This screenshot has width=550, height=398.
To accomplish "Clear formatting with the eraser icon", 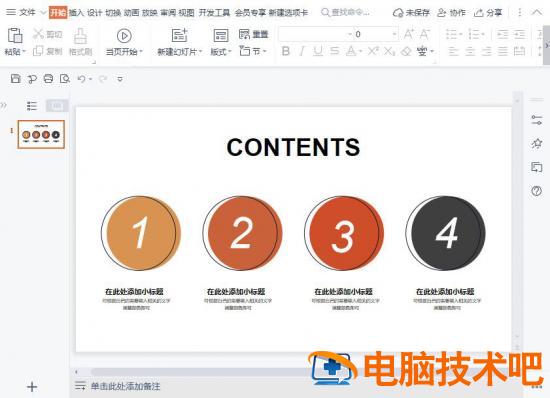I will [406, 52].
